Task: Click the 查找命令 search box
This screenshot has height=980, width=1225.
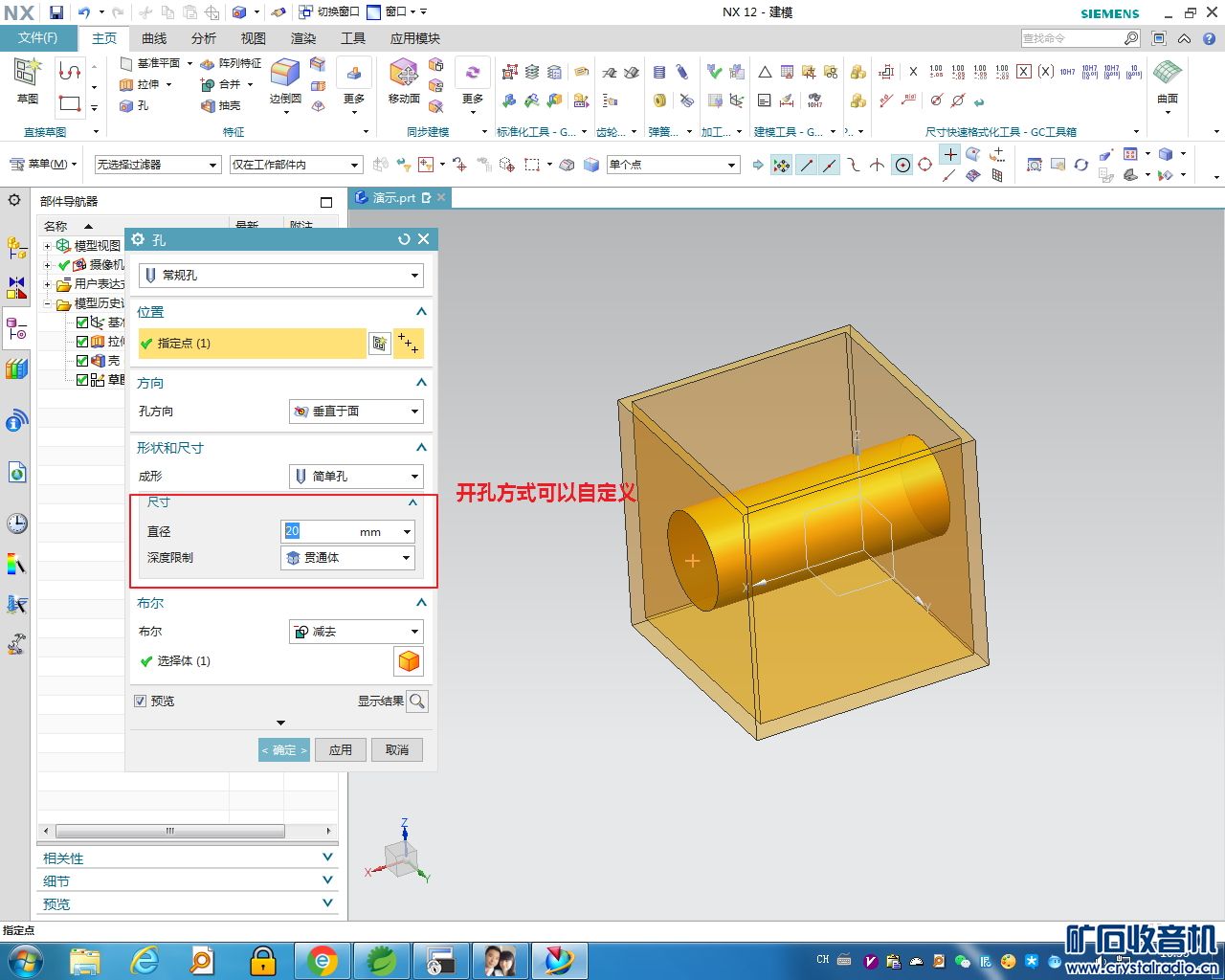Action: (x=1080, y=38)
